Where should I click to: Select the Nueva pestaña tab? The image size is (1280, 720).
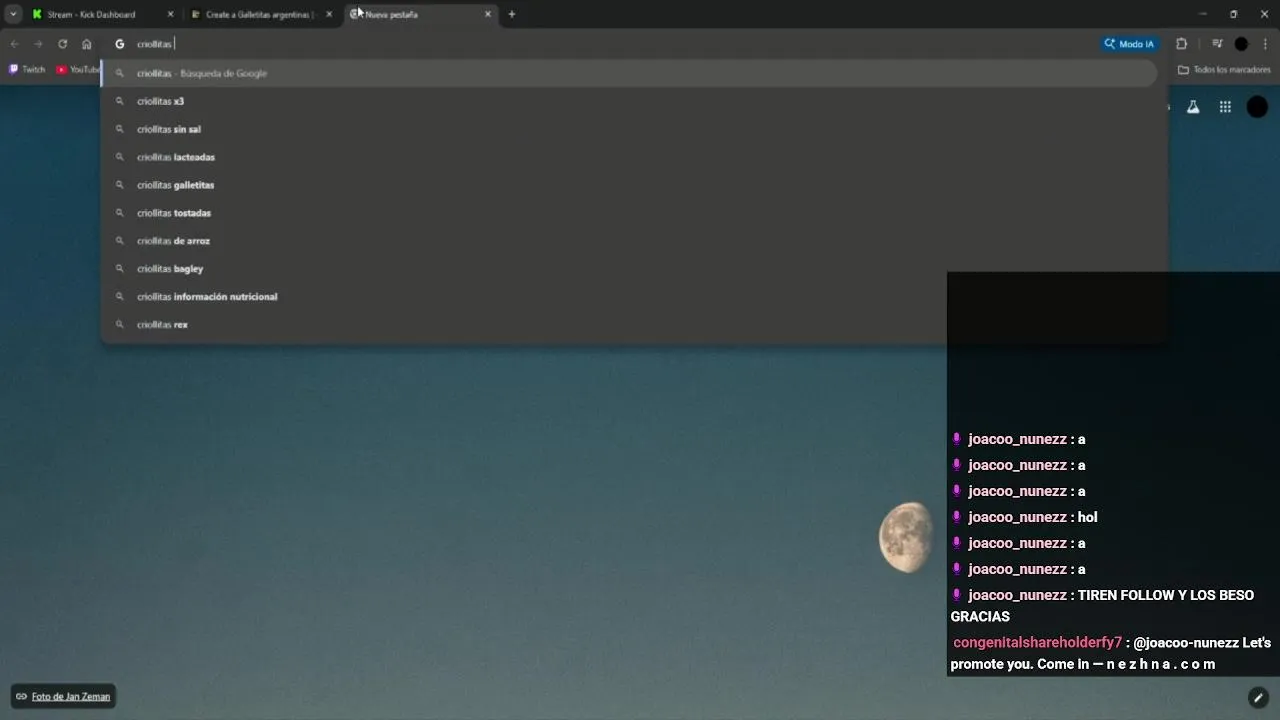tap(421, 14)
